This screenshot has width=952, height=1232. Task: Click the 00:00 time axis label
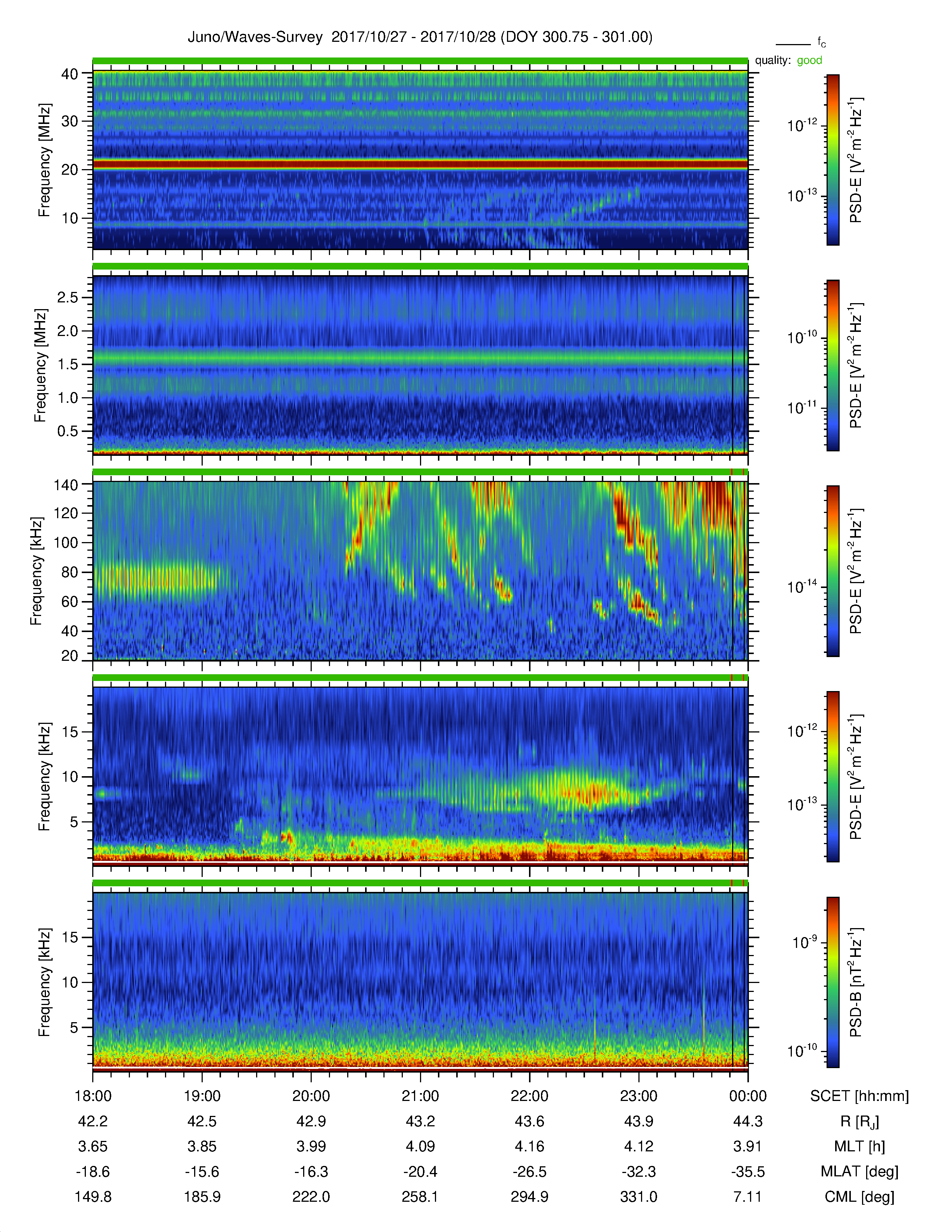[x=747, y=1096]
